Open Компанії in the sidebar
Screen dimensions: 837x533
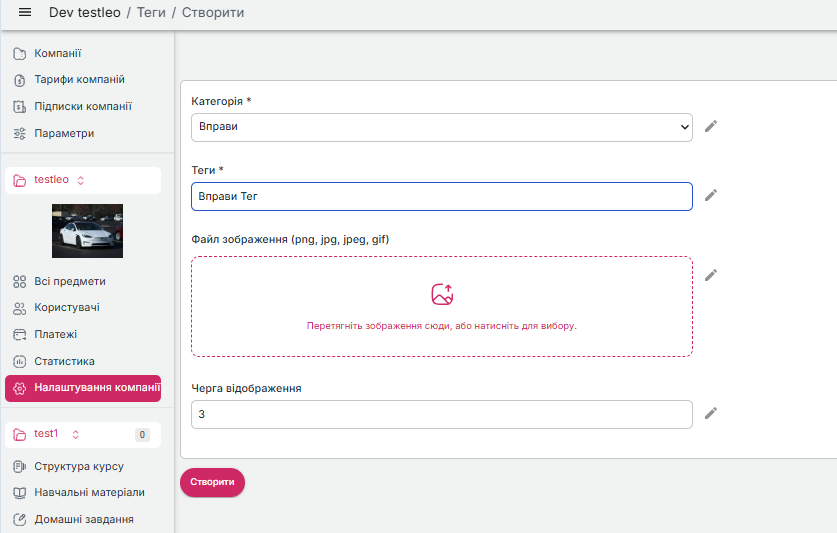(57, 53)
